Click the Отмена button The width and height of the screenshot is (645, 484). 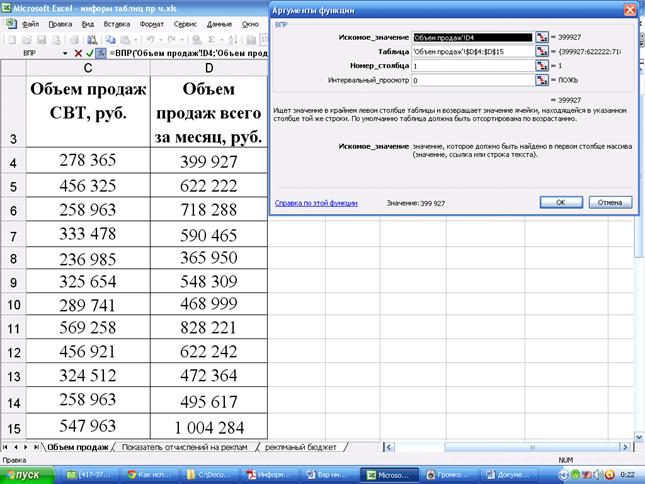[x=609, y=202]
